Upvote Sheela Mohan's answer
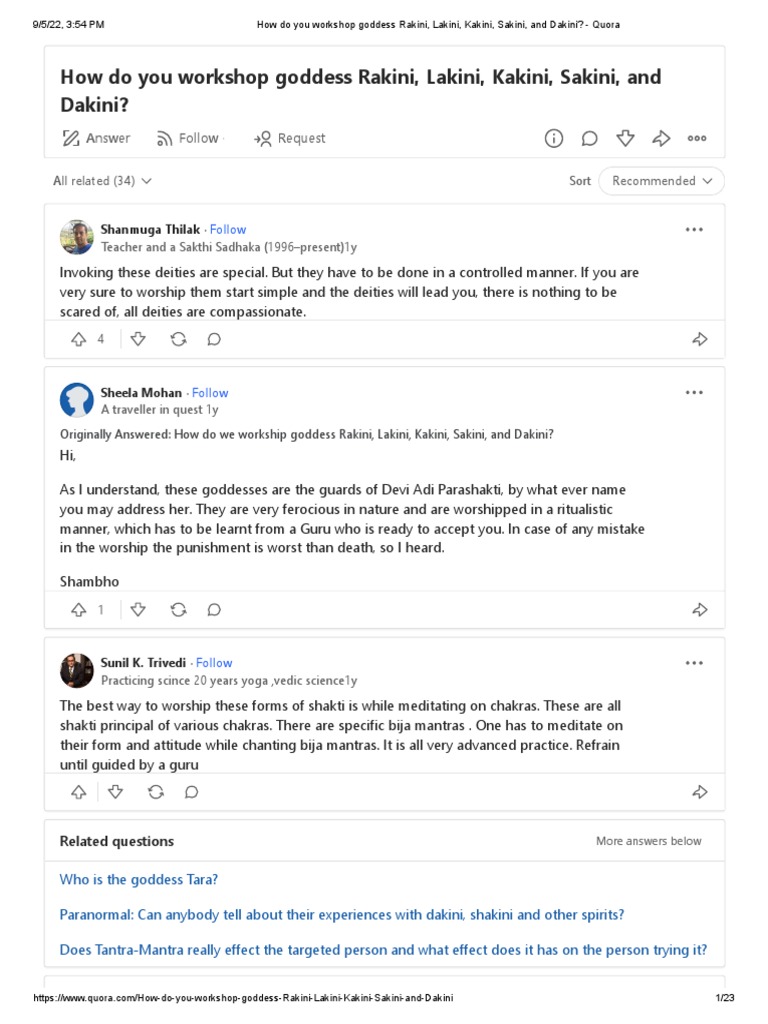Viewport: 768px width, 1024px height. pyautogui.click(x=79, y=609)
